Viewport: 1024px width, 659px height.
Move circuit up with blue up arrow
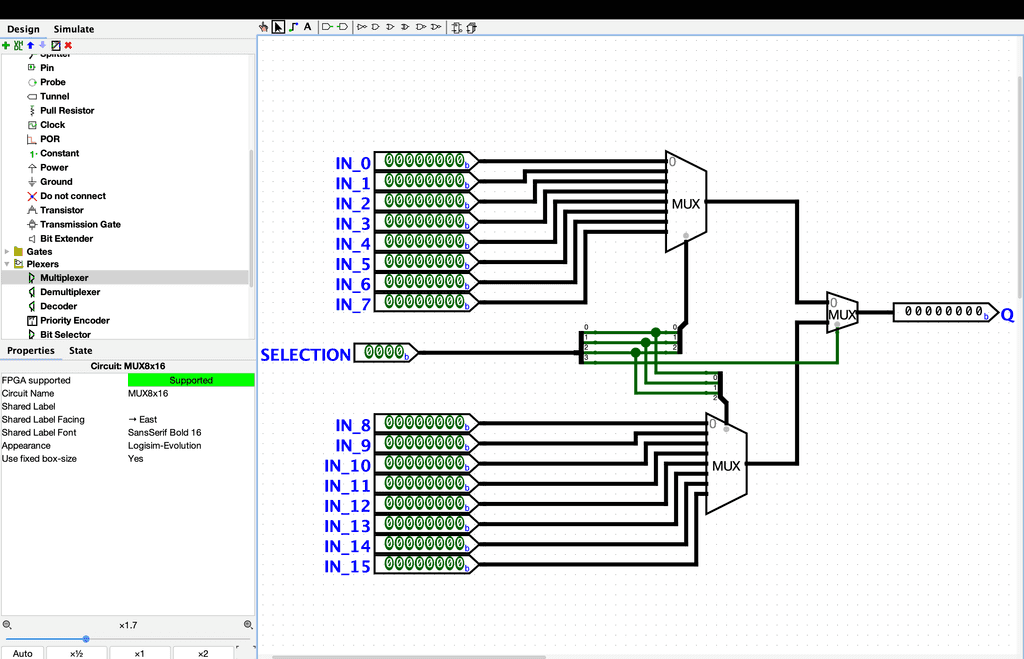[x=30, y=45]
